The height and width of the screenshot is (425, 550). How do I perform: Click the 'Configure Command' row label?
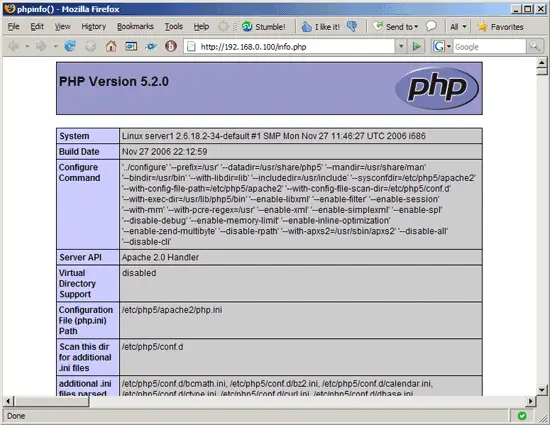pos(79,173)
